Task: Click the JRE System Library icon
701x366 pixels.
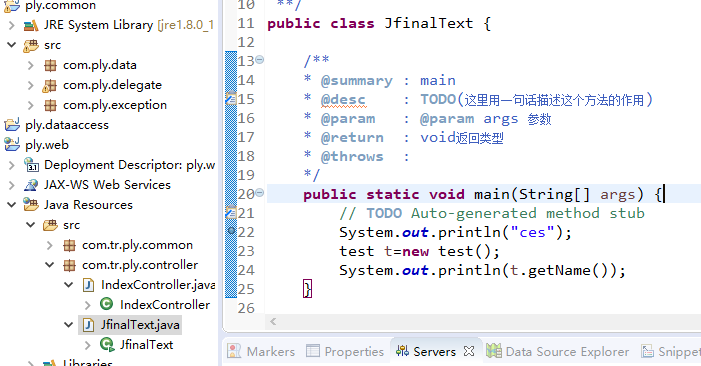Action: (31, 25)
